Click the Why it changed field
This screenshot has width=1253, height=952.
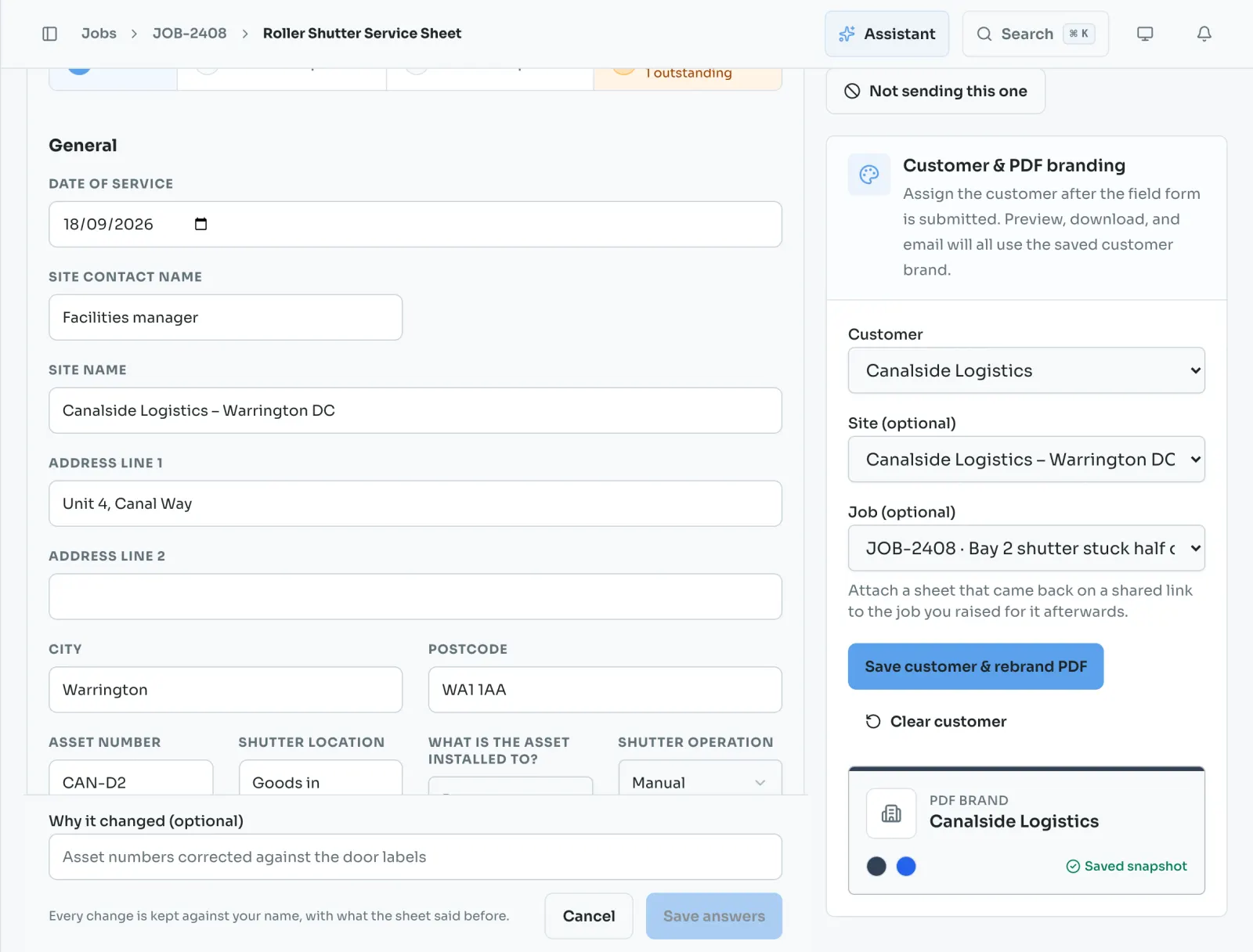pyautogui.click(x=415, y=856)
